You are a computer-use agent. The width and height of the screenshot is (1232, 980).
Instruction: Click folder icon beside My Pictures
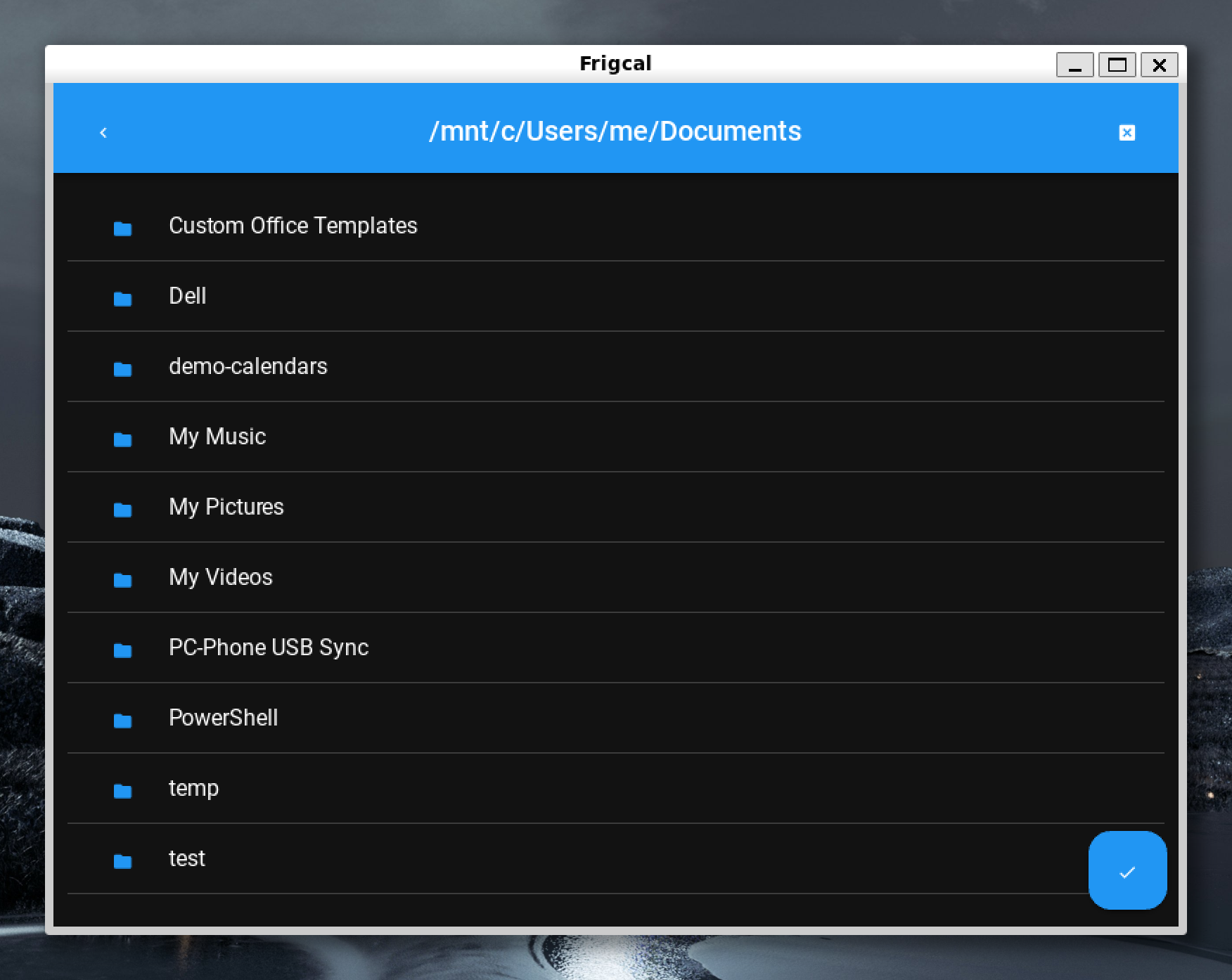point(122,509)
